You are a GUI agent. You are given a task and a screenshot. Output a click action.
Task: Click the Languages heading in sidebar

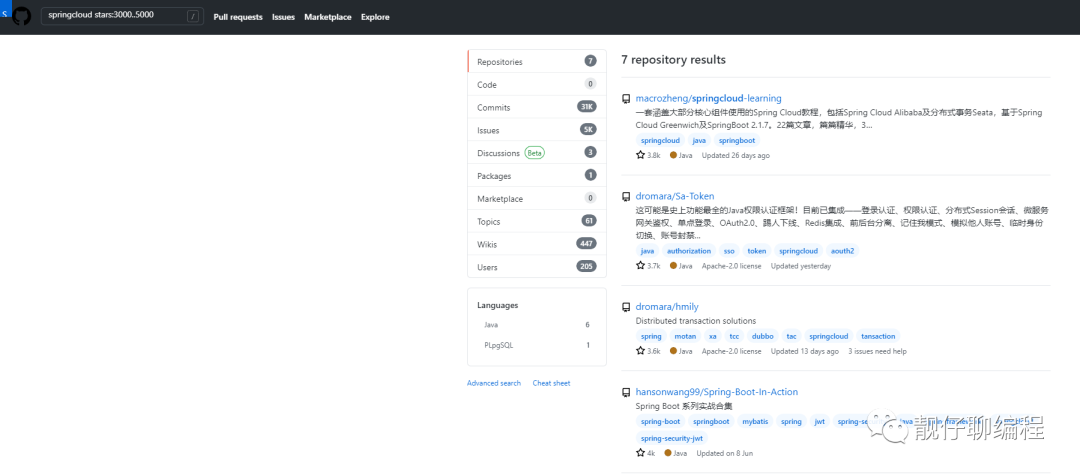pos(497,305)
